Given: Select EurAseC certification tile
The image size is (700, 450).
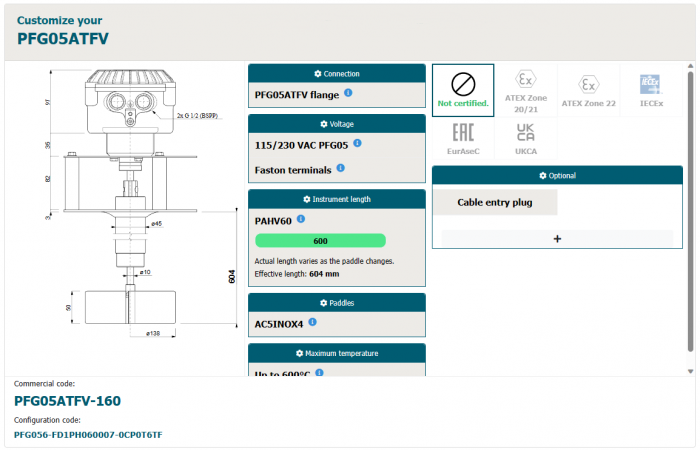Looking at the screenshot, I should [462, 140].
